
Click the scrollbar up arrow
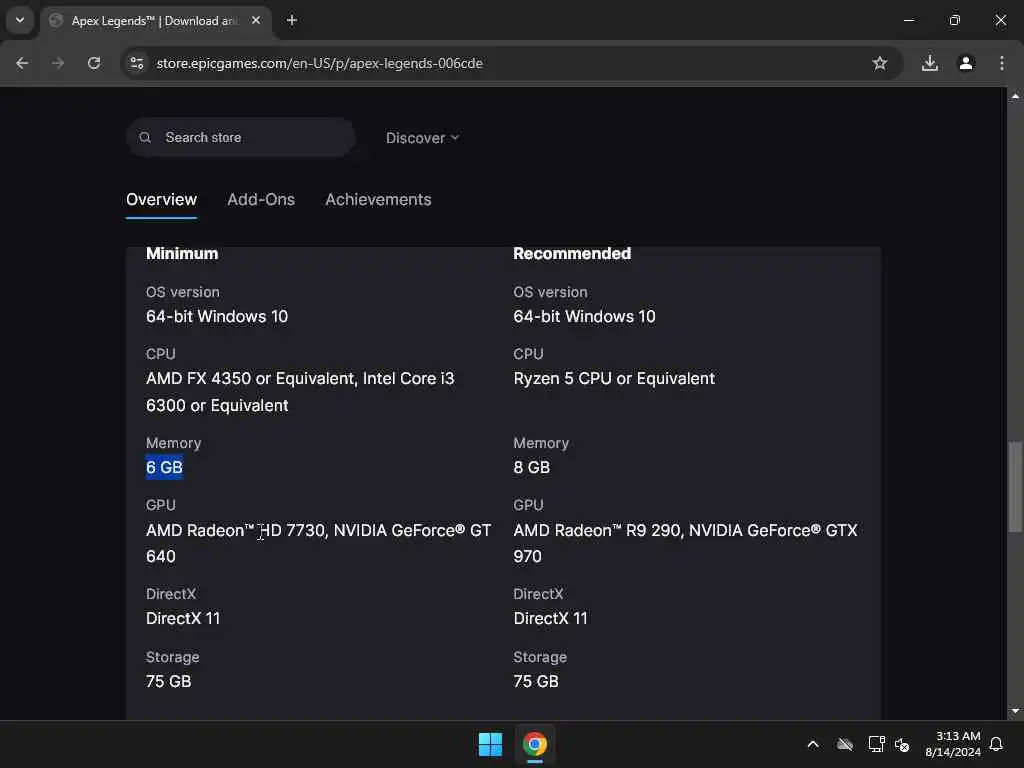(1015, 96)
